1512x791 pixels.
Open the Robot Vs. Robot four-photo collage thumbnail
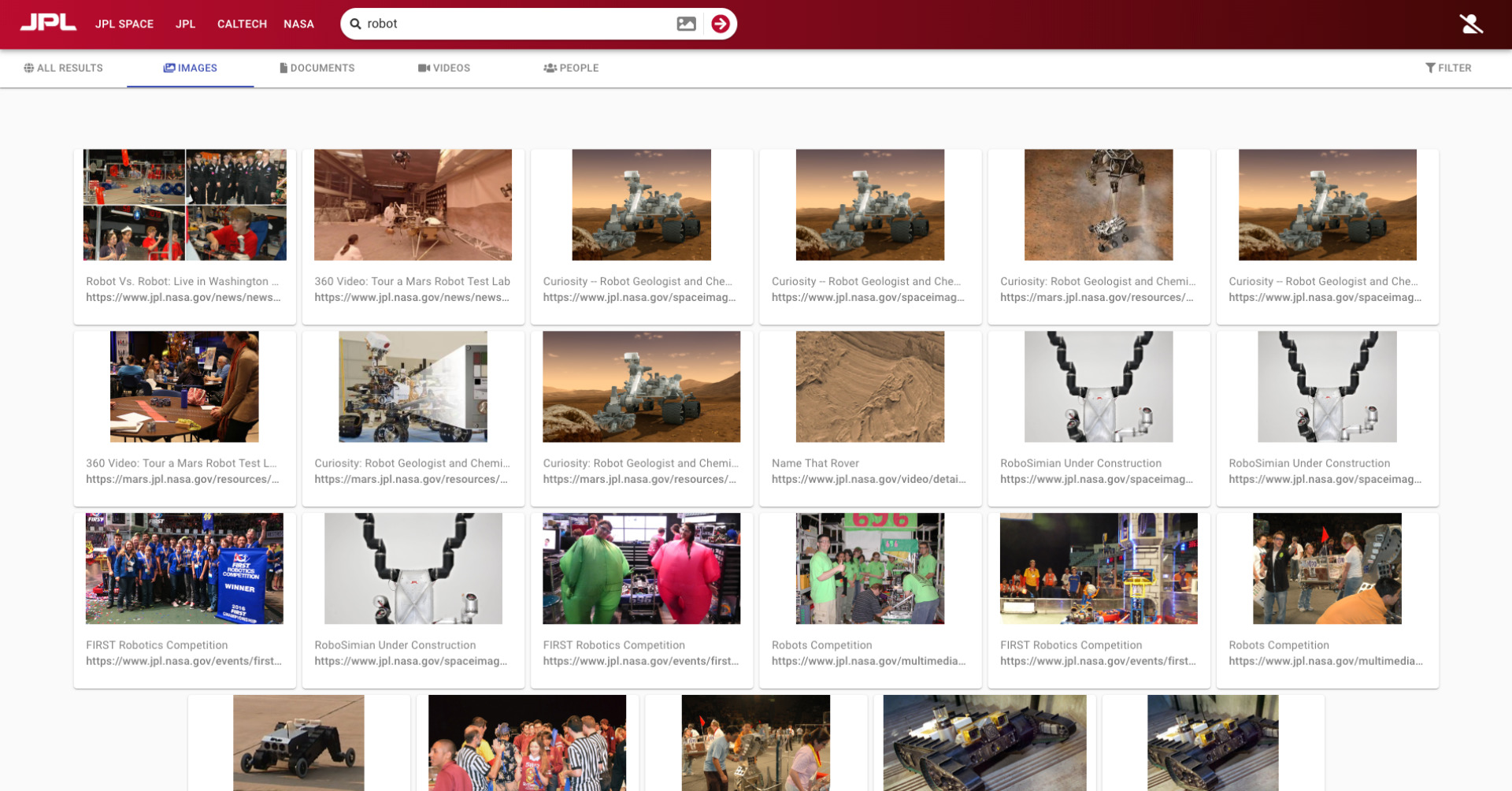click(x=185, y=205)
